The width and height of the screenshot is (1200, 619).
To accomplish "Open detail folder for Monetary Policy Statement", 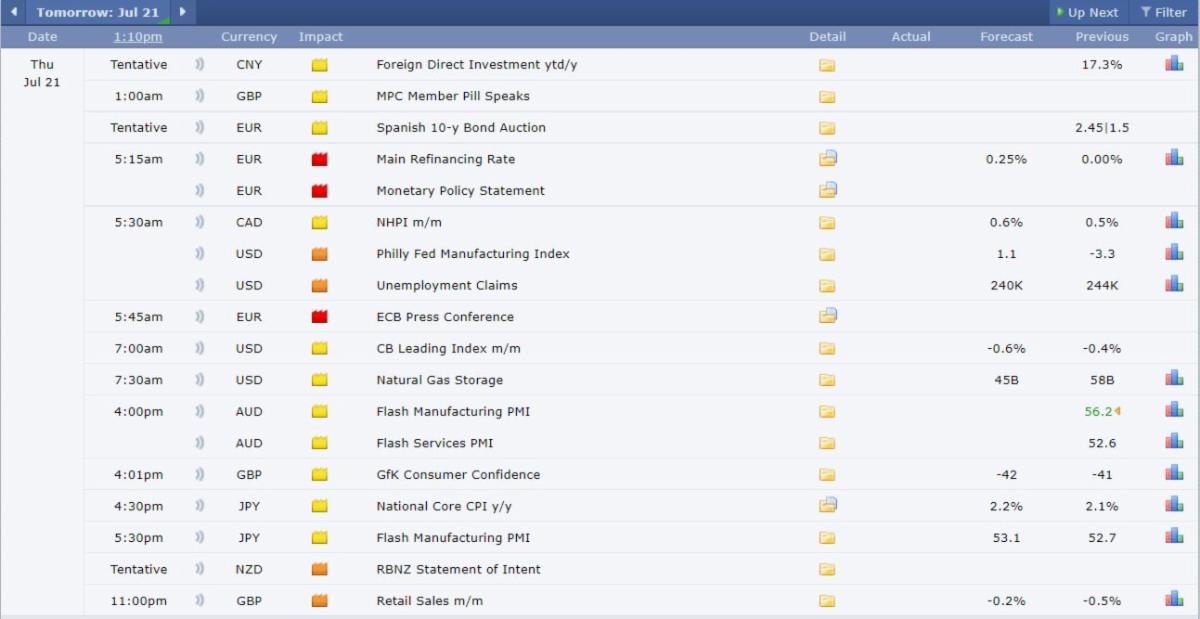I will (828, 190).
